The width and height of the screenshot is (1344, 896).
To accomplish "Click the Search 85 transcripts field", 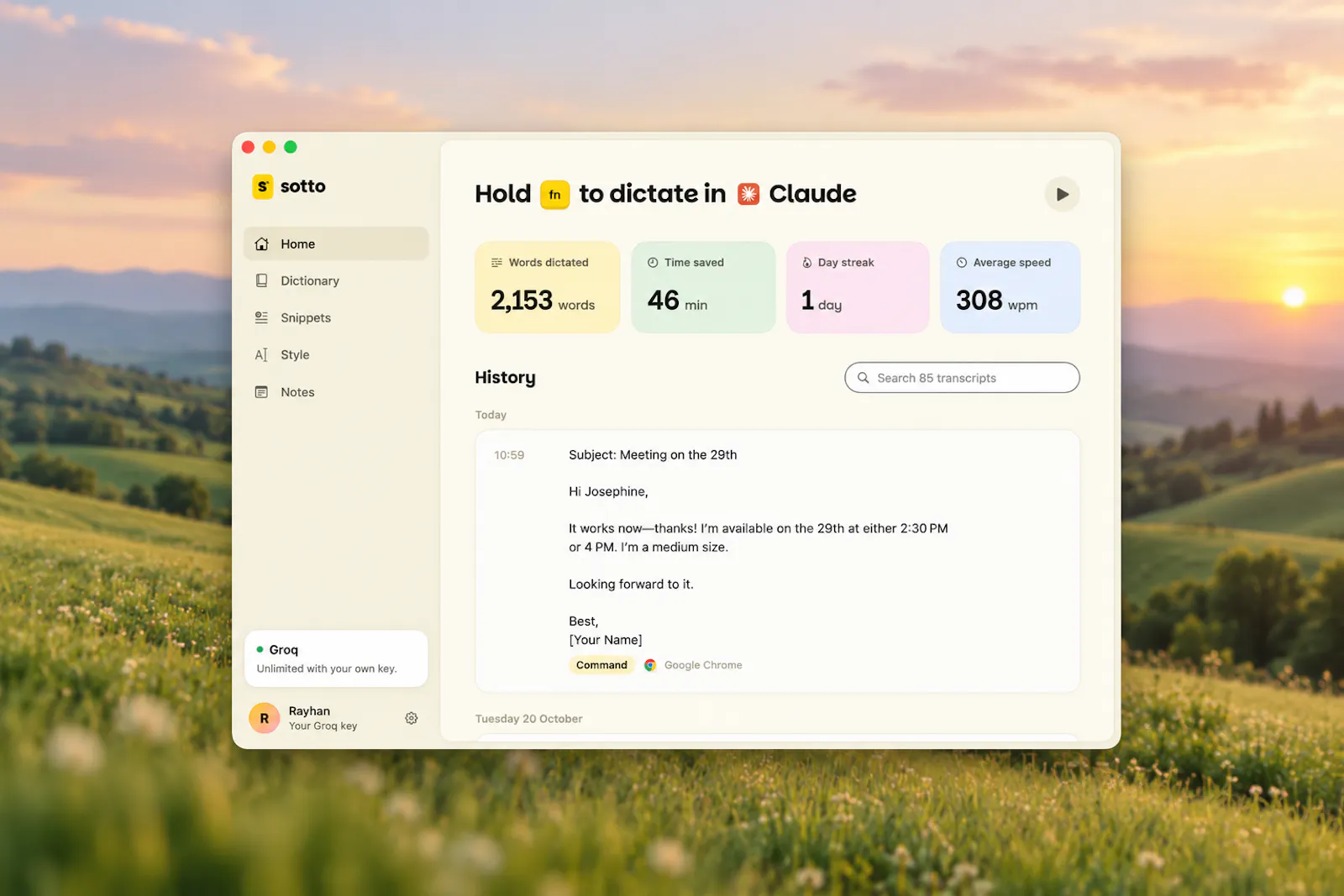I will [x=962, y=378].
